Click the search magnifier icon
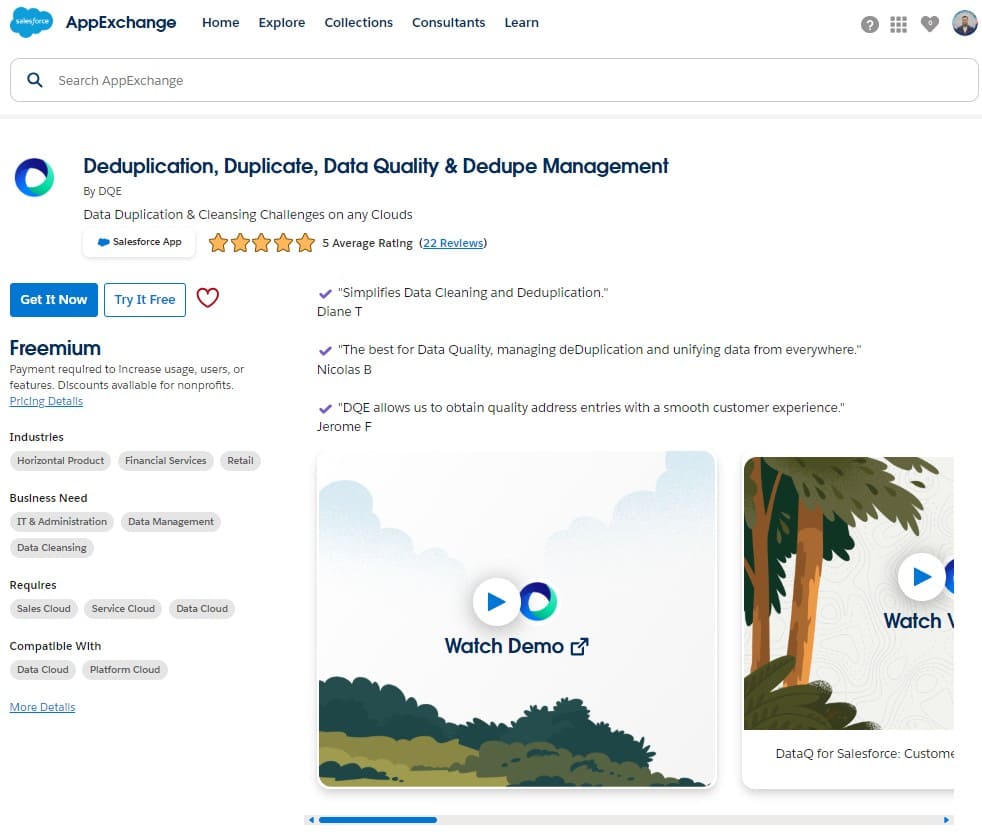This screenshot has width=982, height=832. pyautogui.click(x=35, y=80)
